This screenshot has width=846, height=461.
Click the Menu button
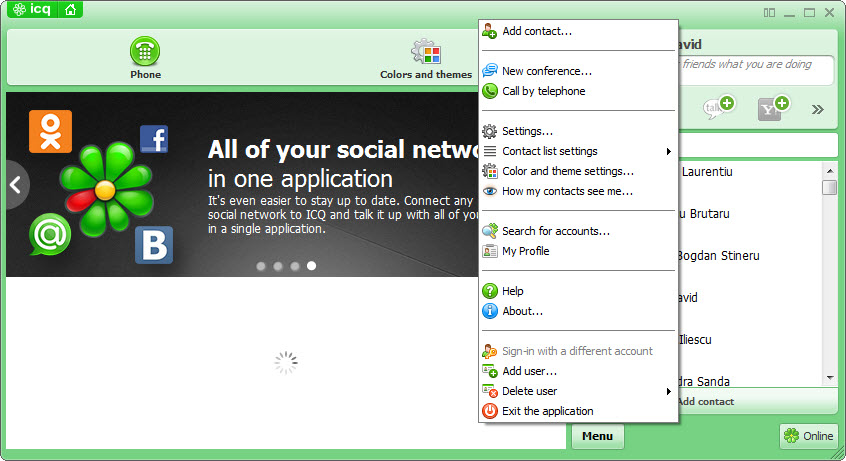[x=597, y=436]
